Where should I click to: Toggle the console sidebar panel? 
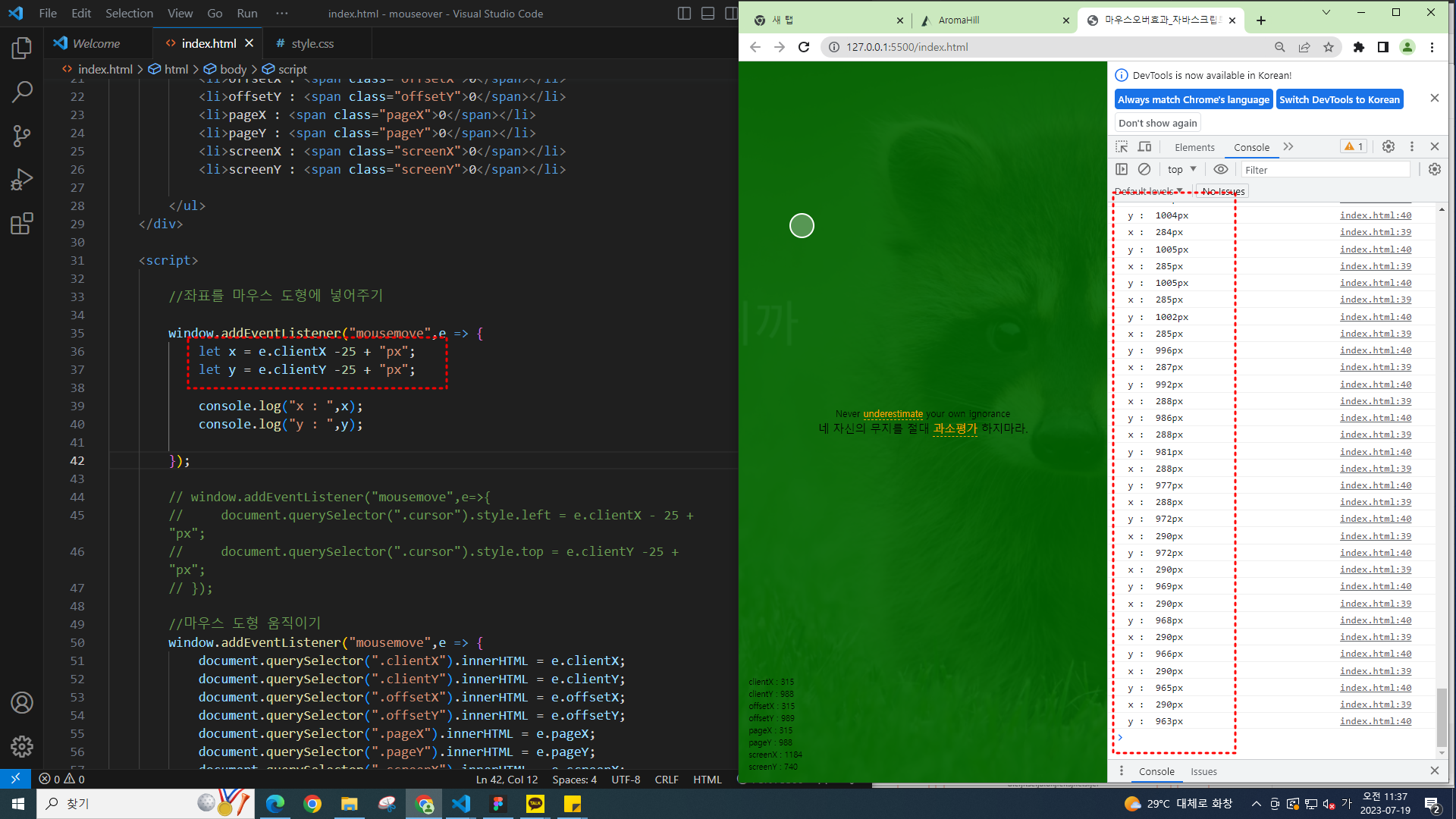point(1122,169)
